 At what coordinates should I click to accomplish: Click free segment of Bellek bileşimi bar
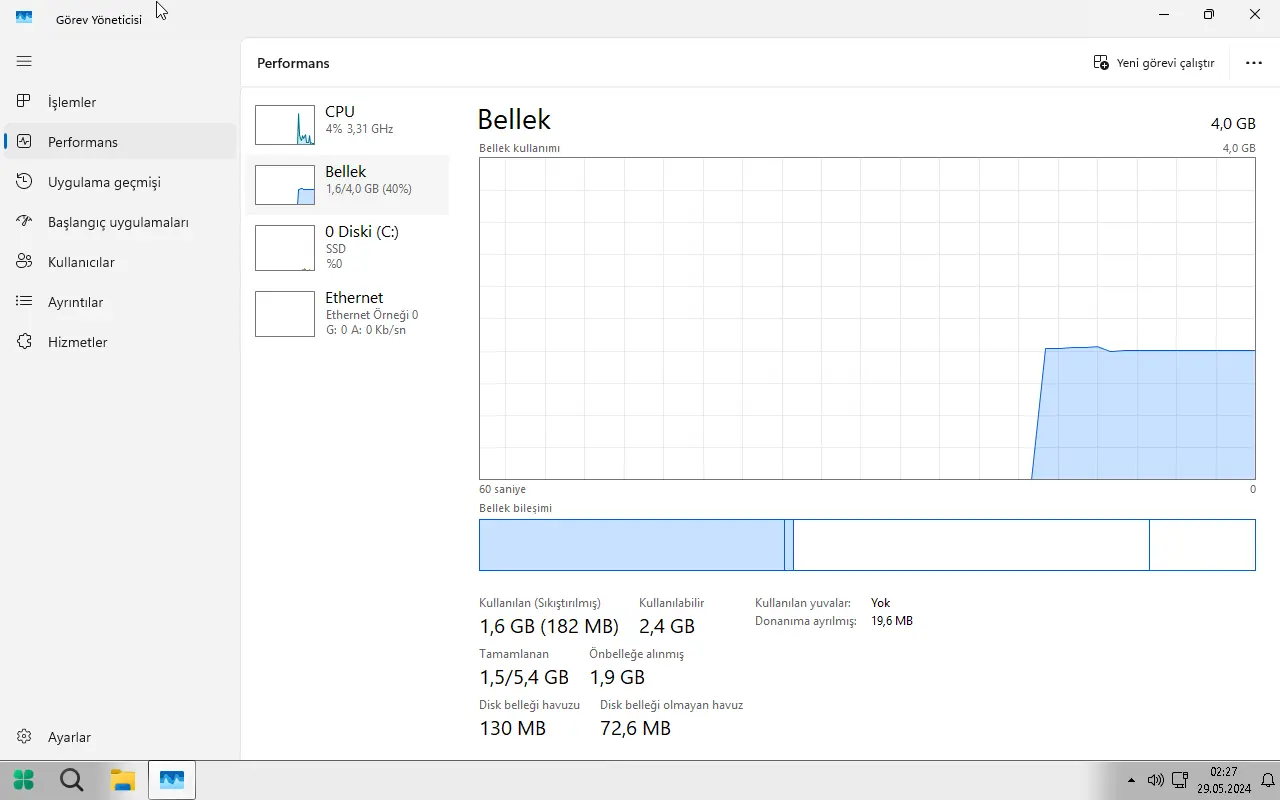[1202, 545]
